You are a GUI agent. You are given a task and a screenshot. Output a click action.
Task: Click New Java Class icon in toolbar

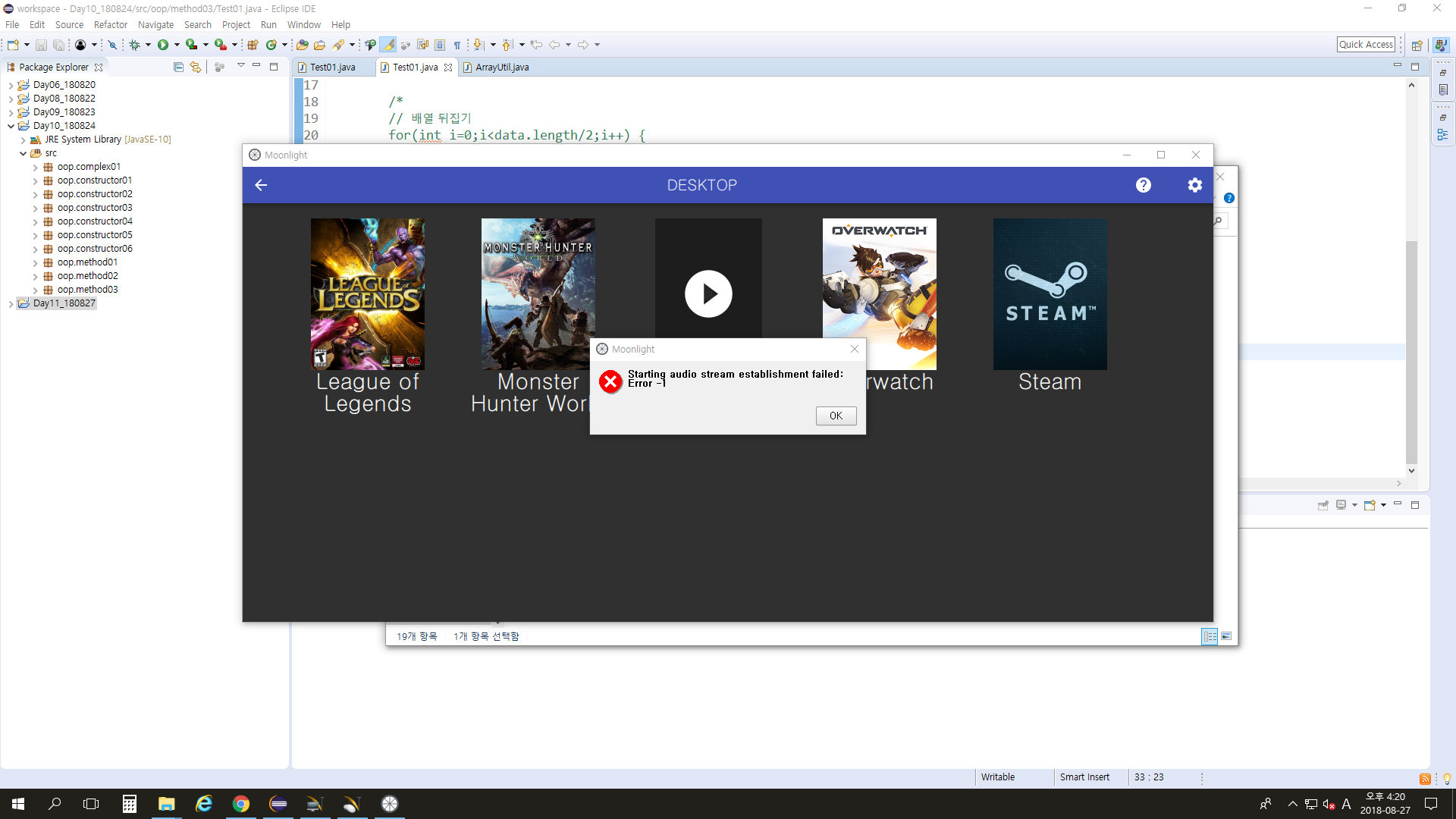[271, 45]
